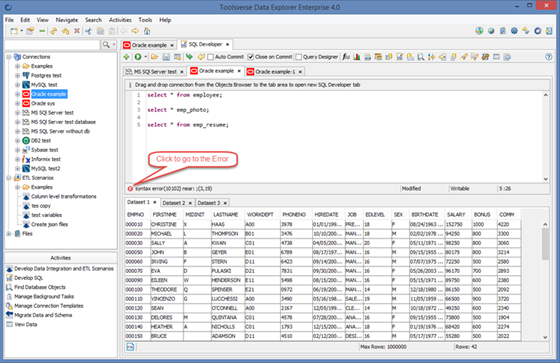Toggle the Auto Commit checkbox
Viewport: 560px width, 363px height.
point(211,57)
